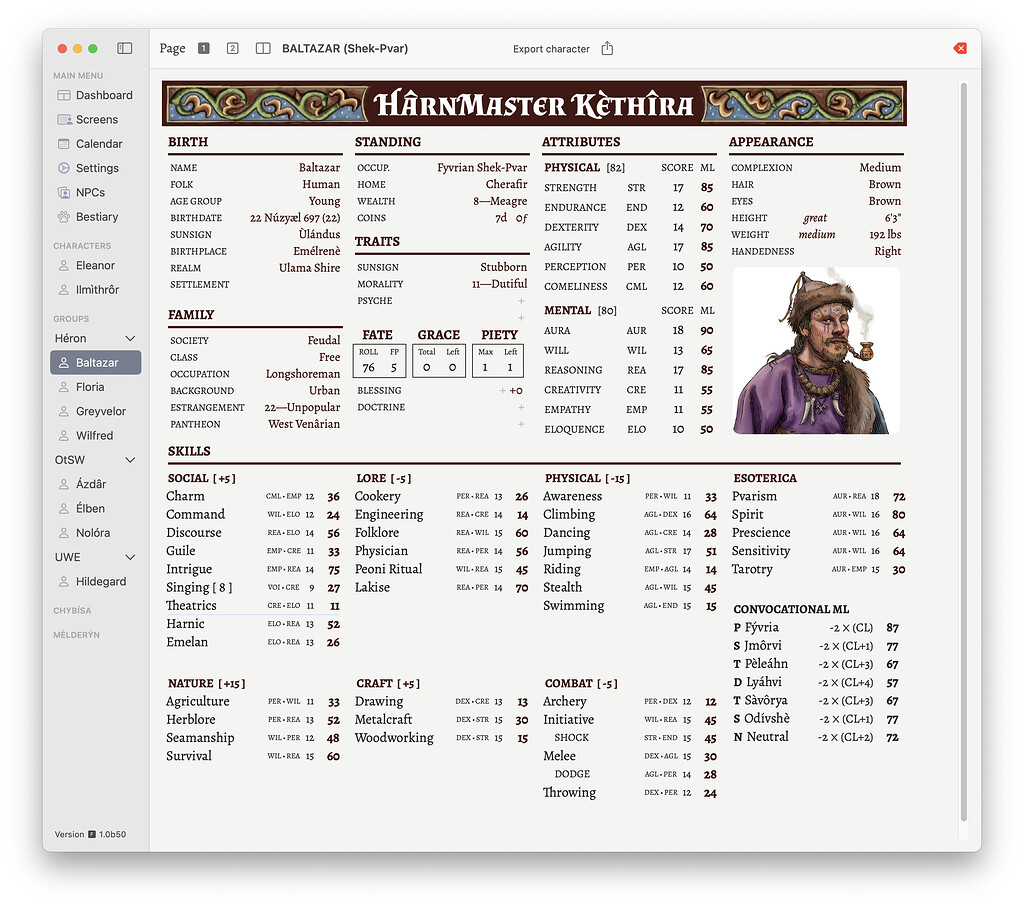Screen dimensions: 1024x908
Task: Toggle the sidebar with the panel icon
Action: point(124,47)
